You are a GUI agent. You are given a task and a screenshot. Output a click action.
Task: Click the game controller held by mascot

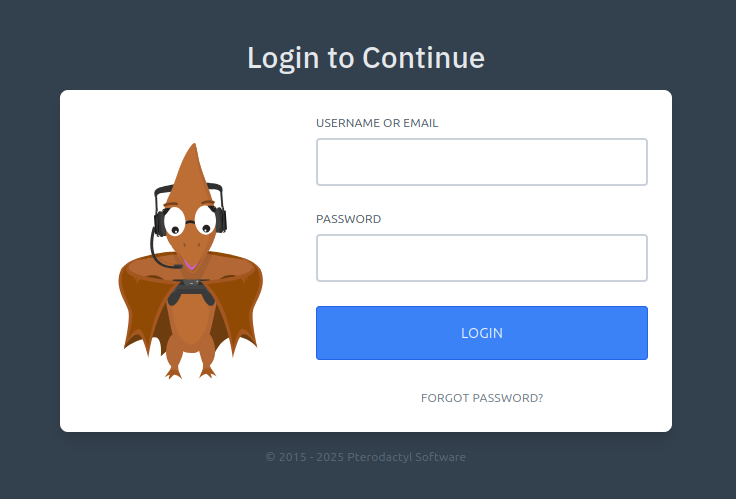191,291
